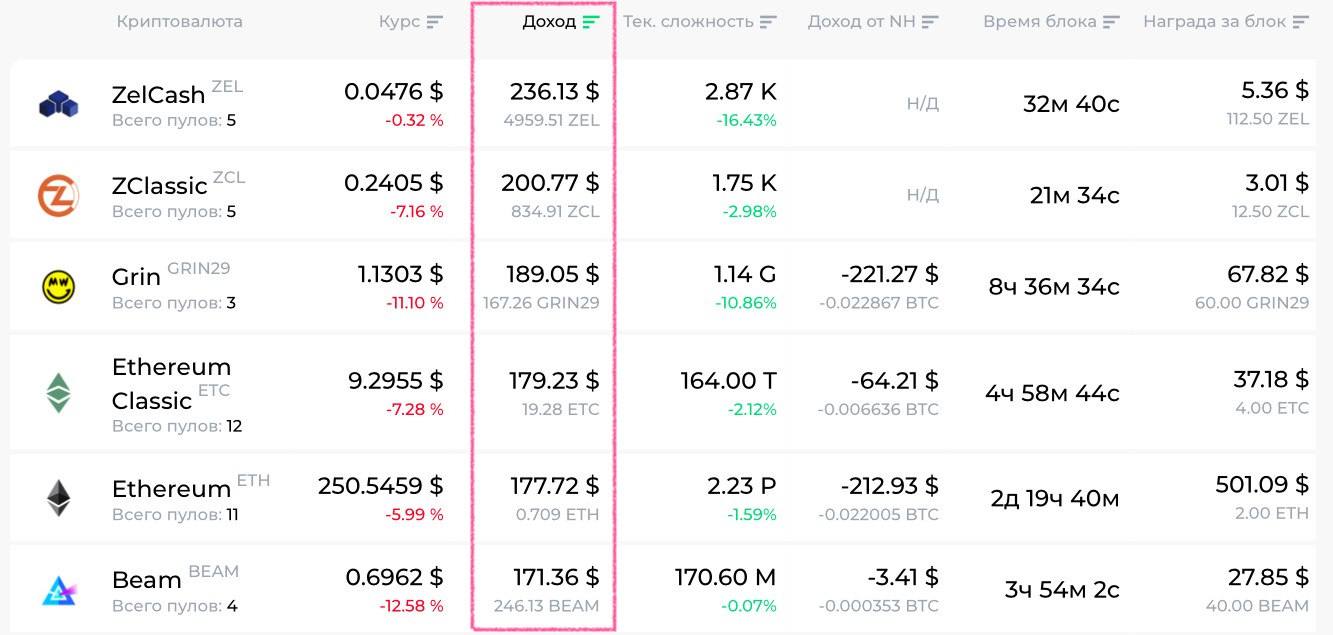Viewport: 1333px width, 635px height.
Task: Open the Beam coin name link
Action: pyautogui.click(x=146, y=580)
